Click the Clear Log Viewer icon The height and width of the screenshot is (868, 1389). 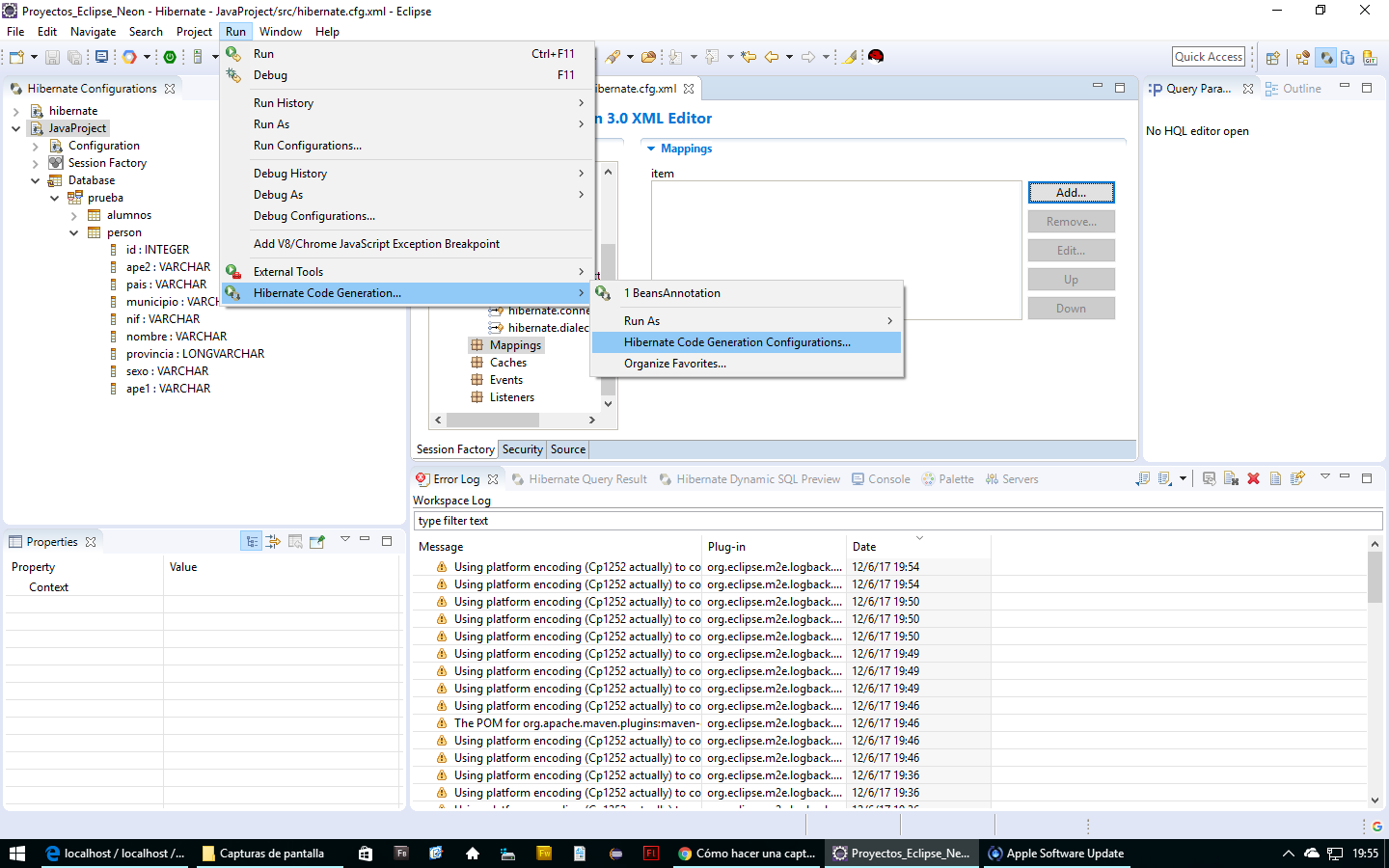1232,478
